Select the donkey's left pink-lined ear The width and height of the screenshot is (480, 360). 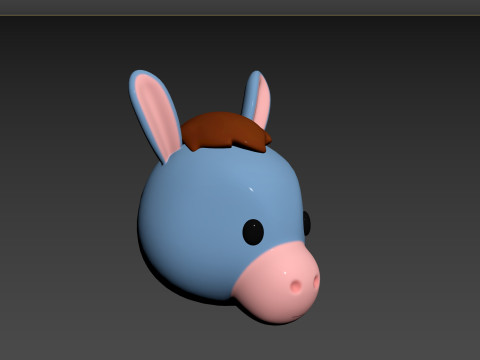pos(155,116)
